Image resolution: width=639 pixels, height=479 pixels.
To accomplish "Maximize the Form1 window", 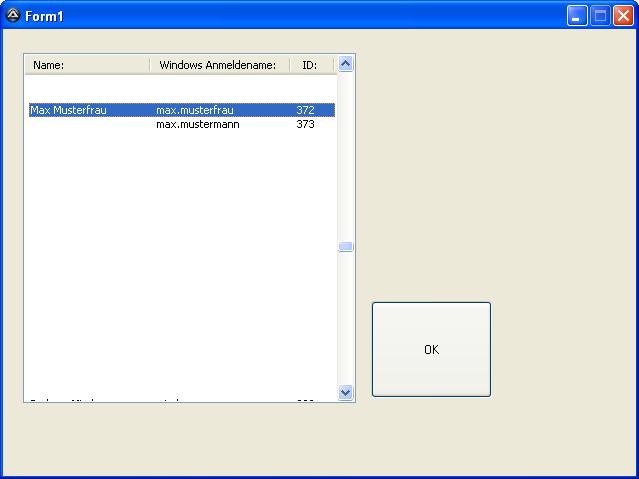I will 600,16.
